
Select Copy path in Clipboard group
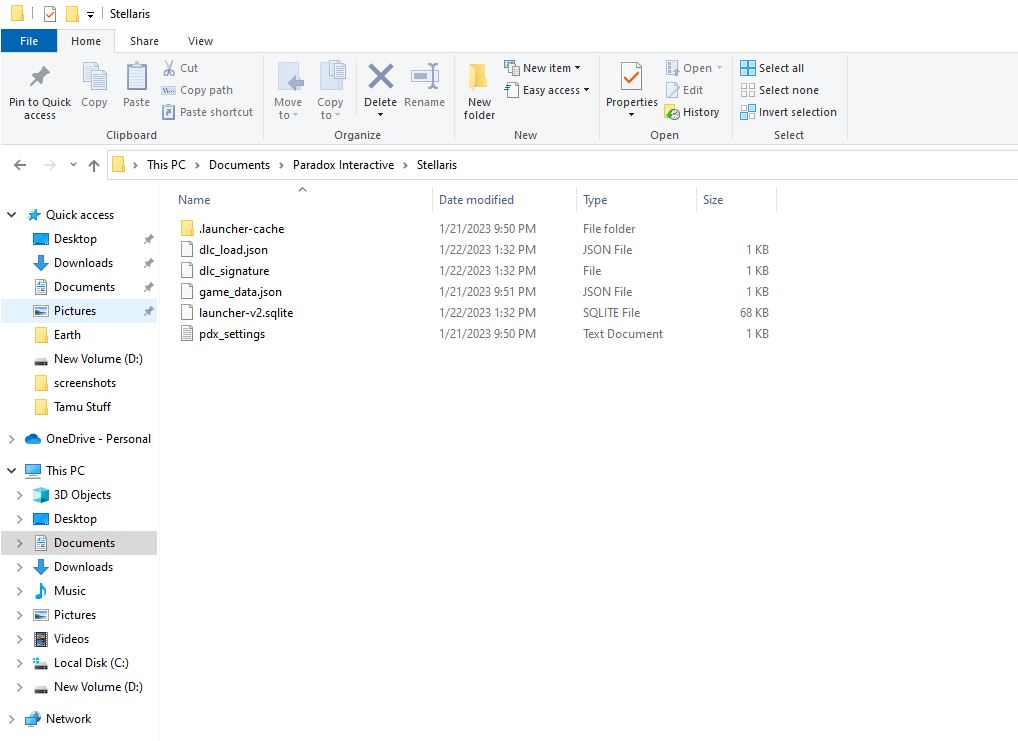(197, 90)
